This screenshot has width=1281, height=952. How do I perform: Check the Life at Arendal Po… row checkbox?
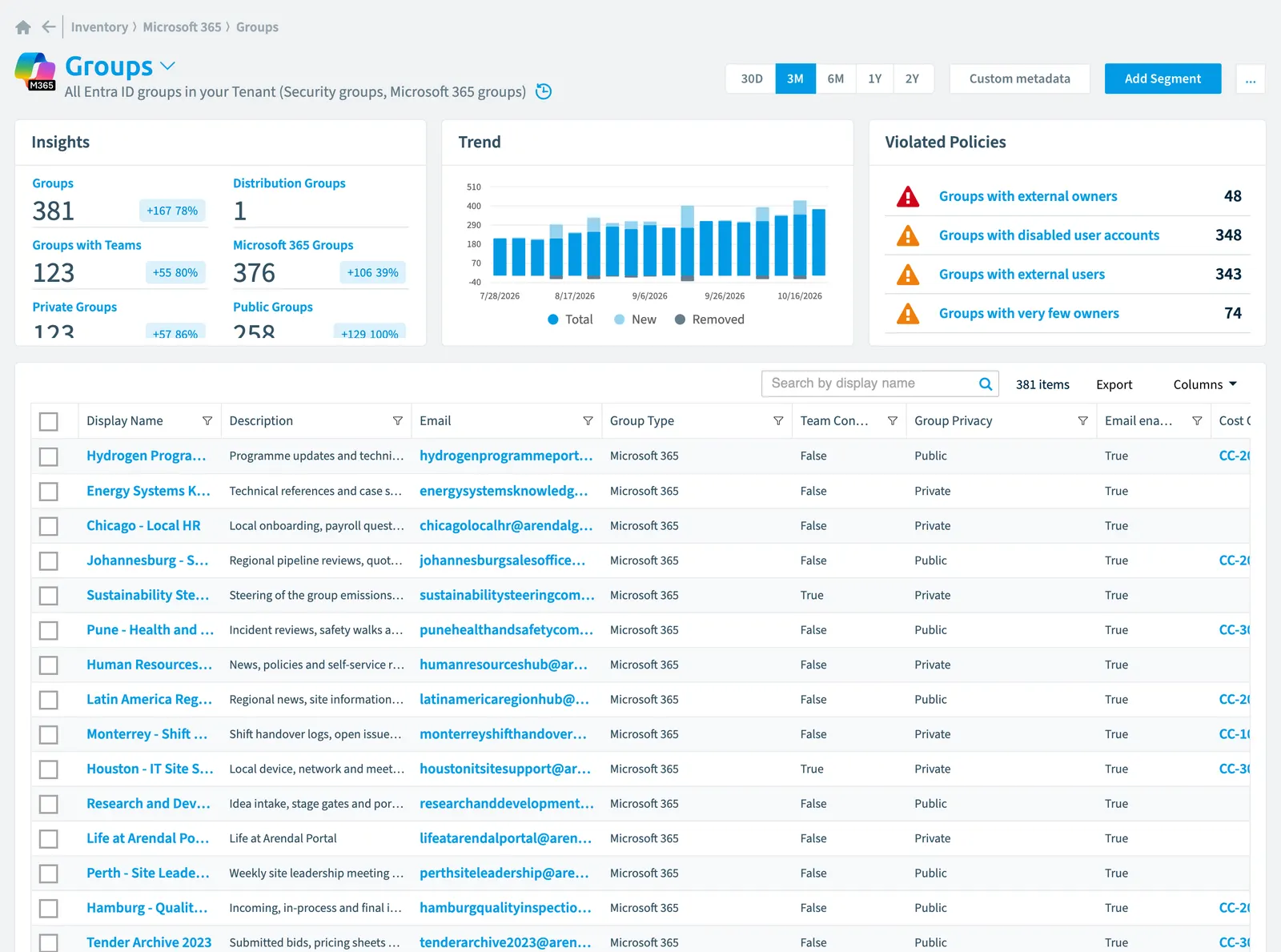pyautogui.click(x=49, y=838)
